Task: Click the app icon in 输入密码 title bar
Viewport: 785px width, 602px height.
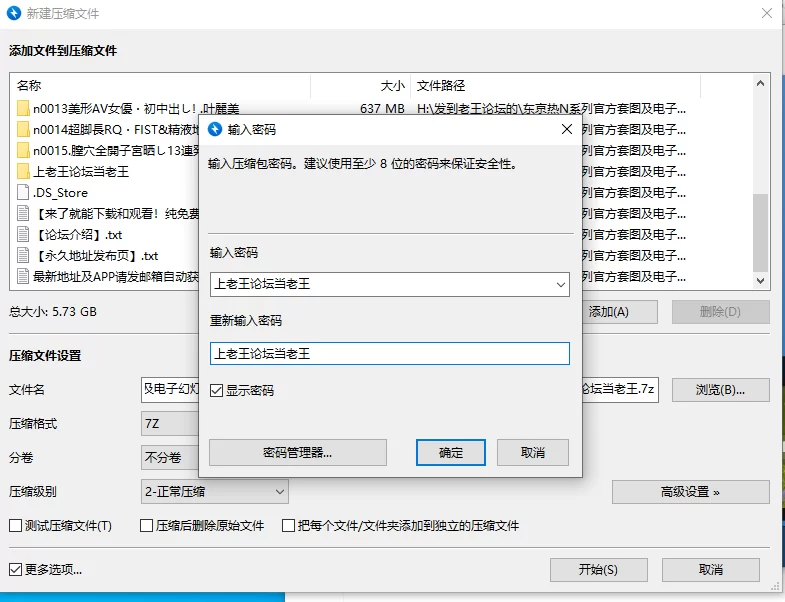Action: [214, 129]
